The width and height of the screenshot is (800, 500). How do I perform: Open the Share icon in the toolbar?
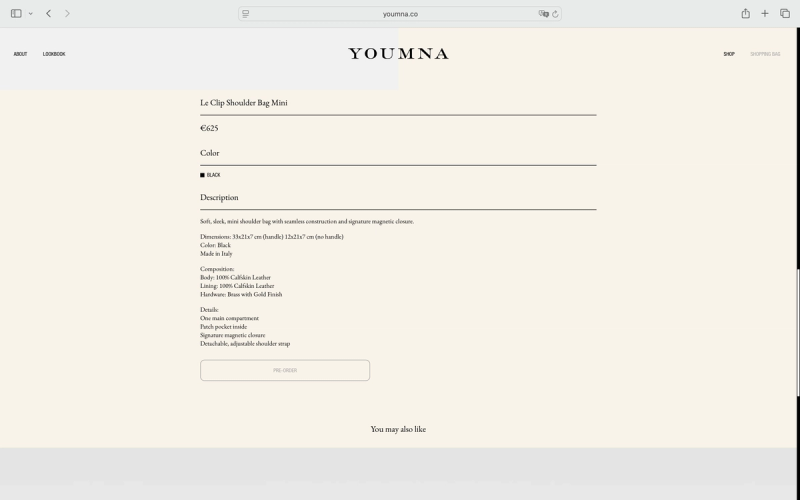click(x=745, y=13)
